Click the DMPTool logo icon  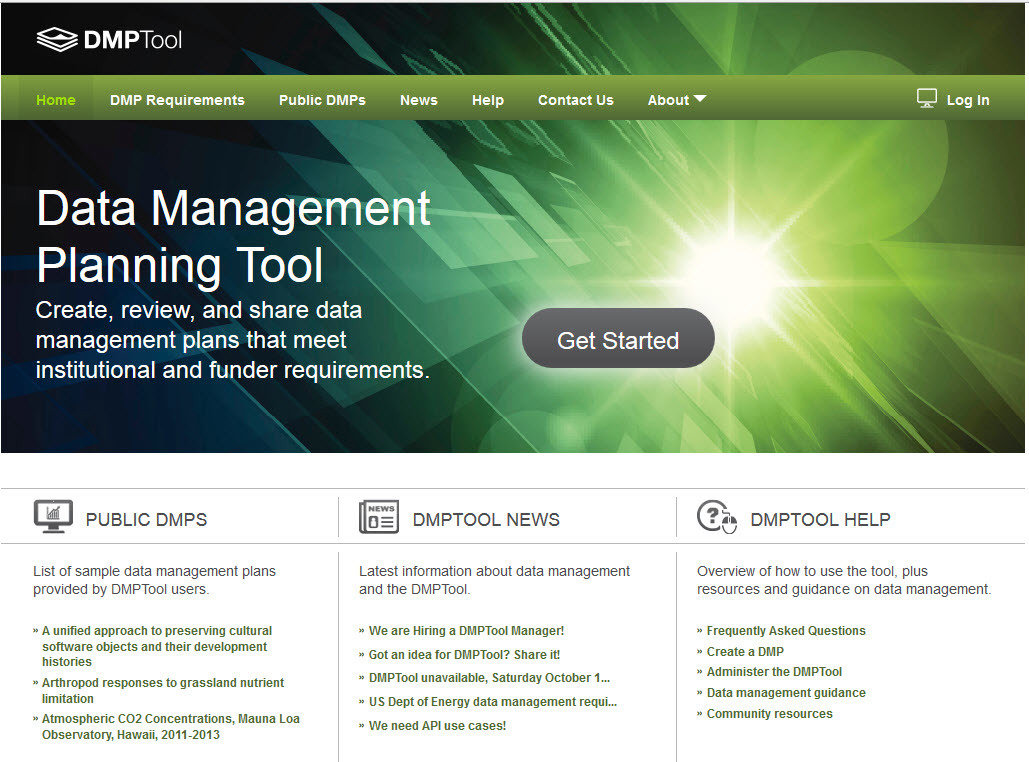pos(57,40)
